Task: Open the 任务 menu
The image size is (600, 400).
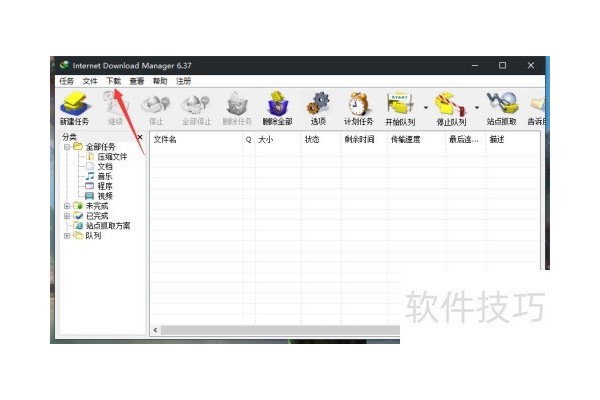Action: (x=67, y=81)
